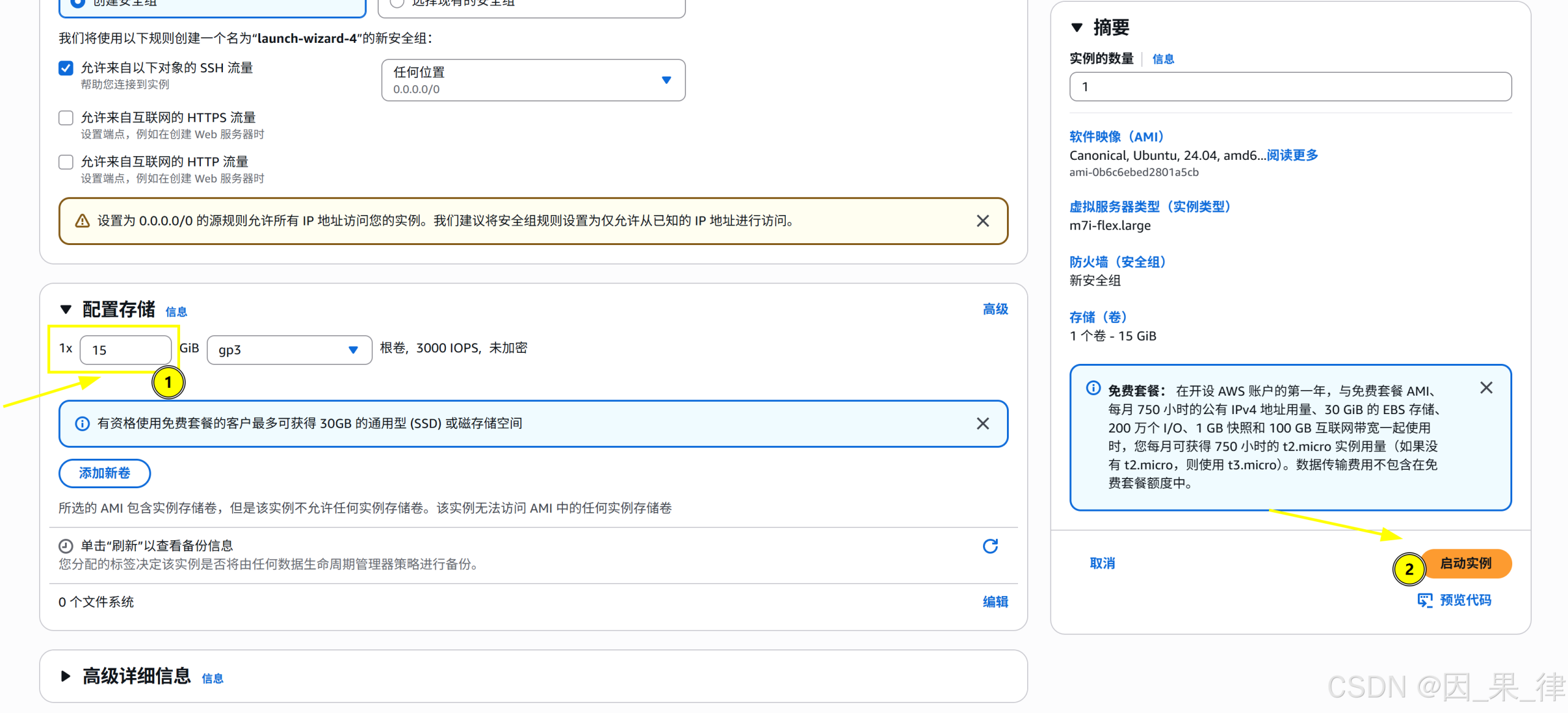This screenshot has height=713, width=1568.
Task: Click the info icon beside 高级详细信息
Action: point(213,678)
